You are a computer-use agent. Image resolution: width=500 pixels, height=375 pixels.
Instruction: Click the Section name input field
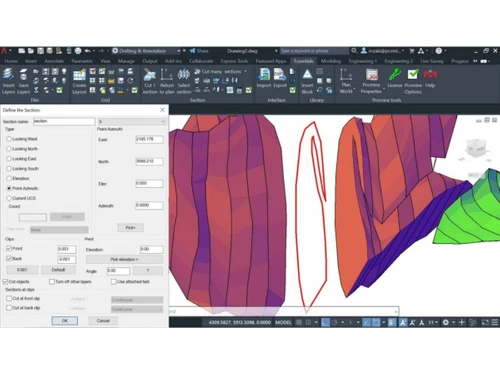(x=64, y=121)
